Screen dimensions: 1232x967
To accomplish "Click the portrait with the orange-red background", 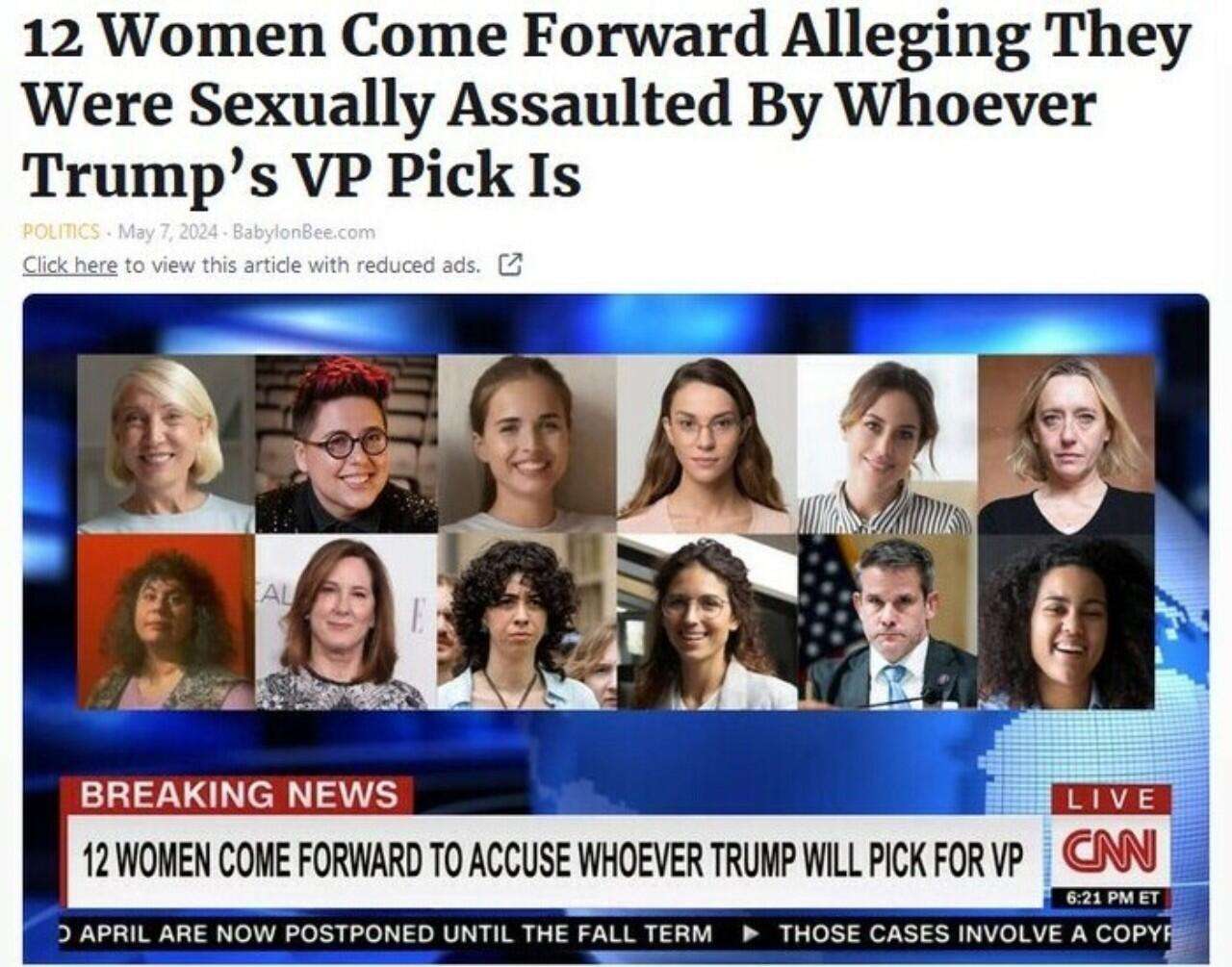I will 166,622.
